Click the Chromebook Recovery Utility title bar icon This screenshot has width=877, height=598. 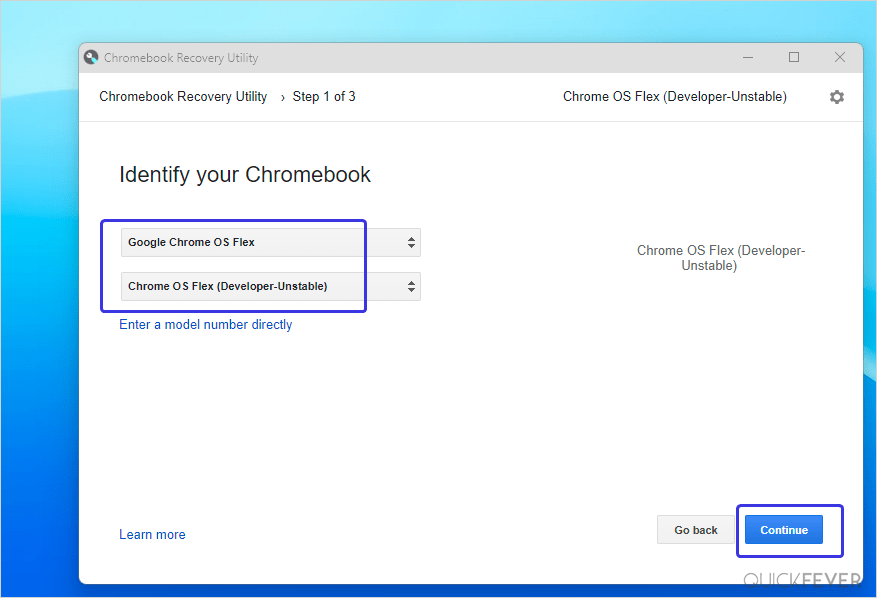(91, 57)
